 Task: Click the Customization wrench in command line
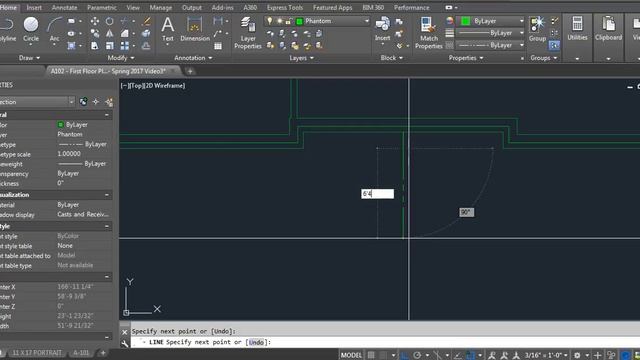125,344
